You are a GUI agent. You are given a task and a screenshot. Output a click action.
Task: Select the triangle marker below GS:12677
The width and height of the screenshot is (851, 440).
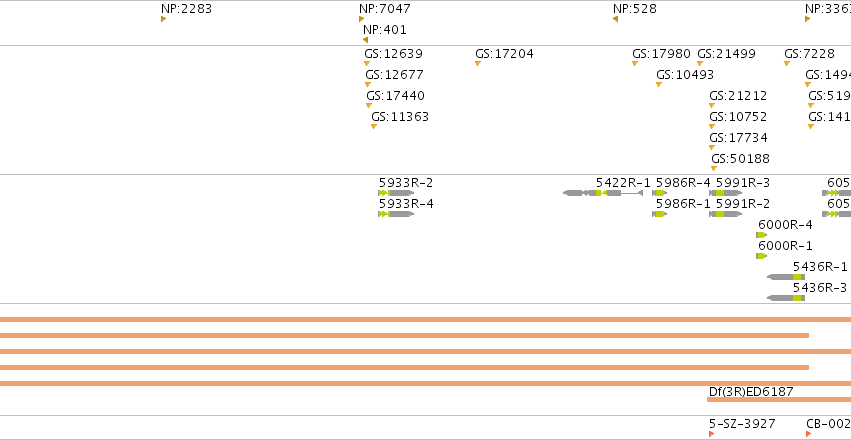(x=368, y=85)
